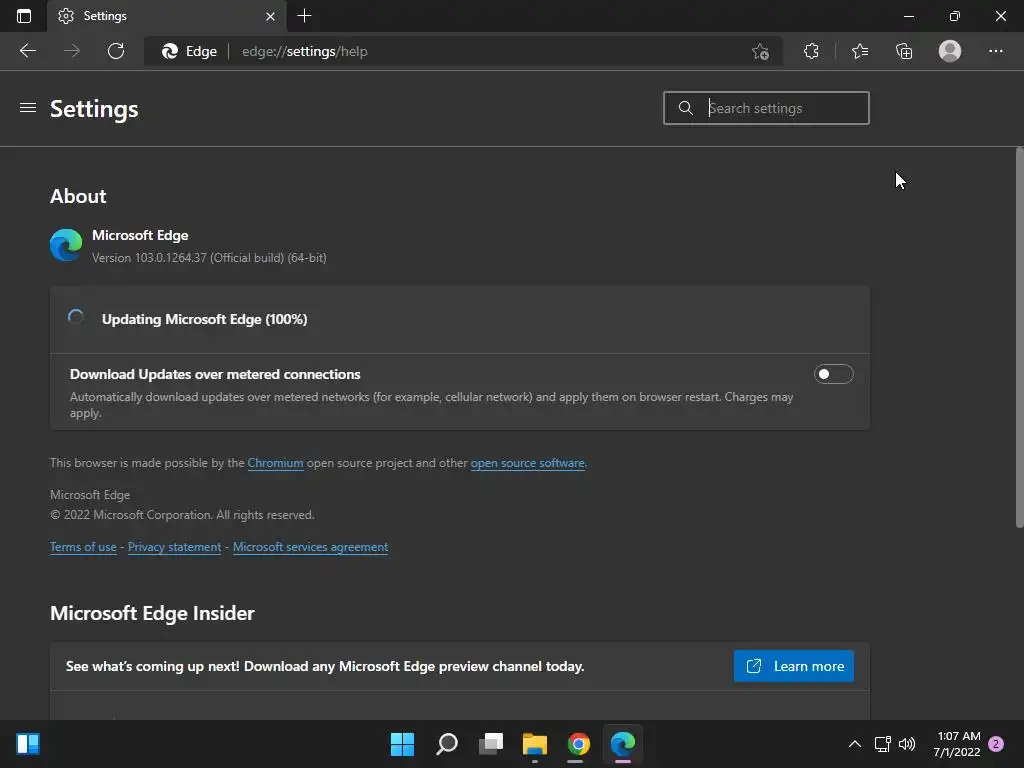Open Google Chrome from taskbar

click(x=578, y=744)
